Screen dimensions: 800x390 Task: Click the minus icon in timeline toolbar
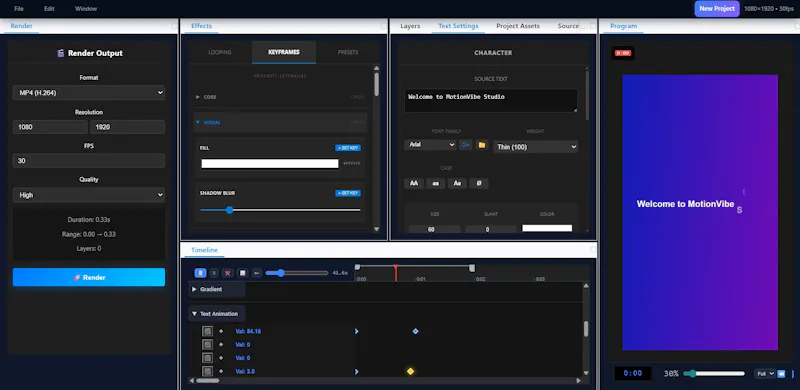(x=257, y=273)
